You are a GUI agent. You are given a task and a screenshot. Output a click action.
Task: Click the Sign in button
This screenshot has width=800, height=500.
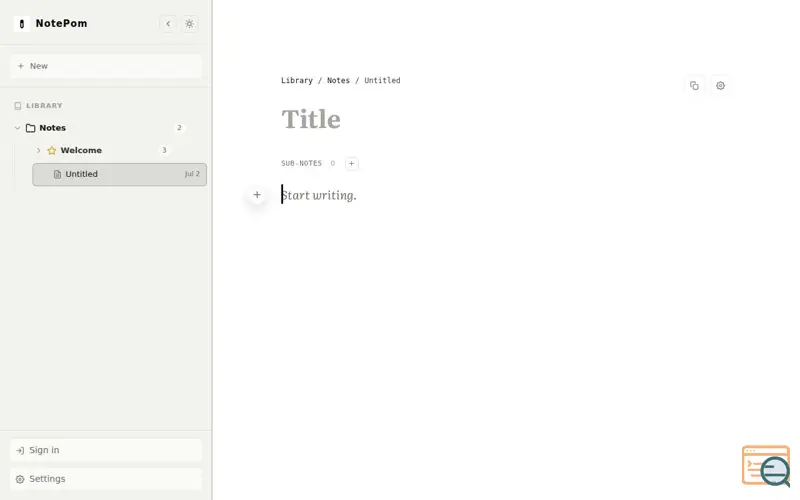106,450
